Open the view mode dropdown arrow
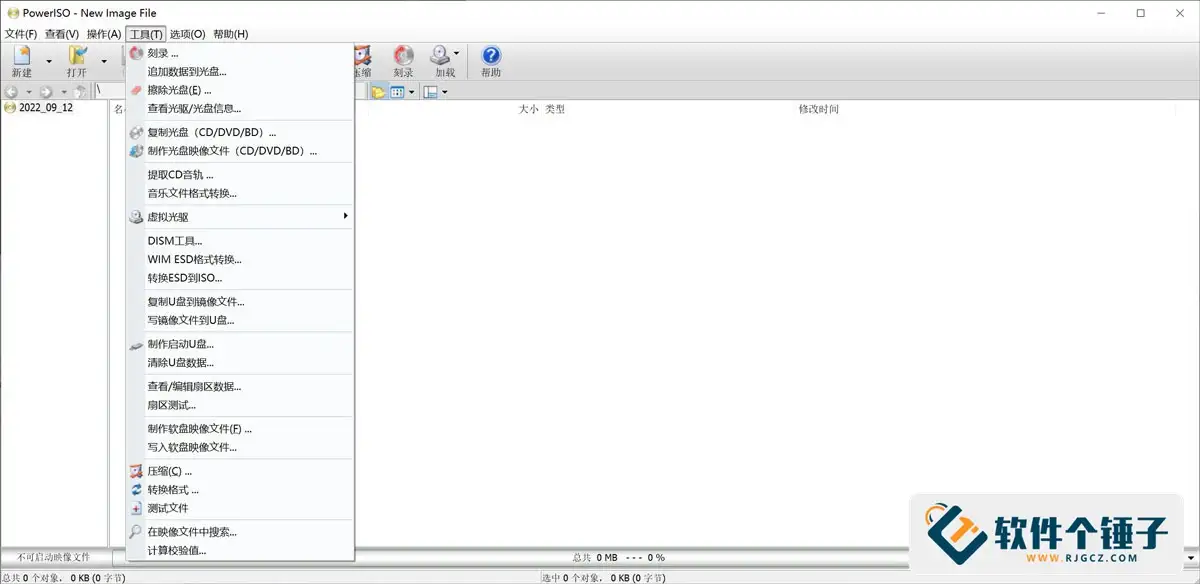1200x584 pixels. [410, 92]
